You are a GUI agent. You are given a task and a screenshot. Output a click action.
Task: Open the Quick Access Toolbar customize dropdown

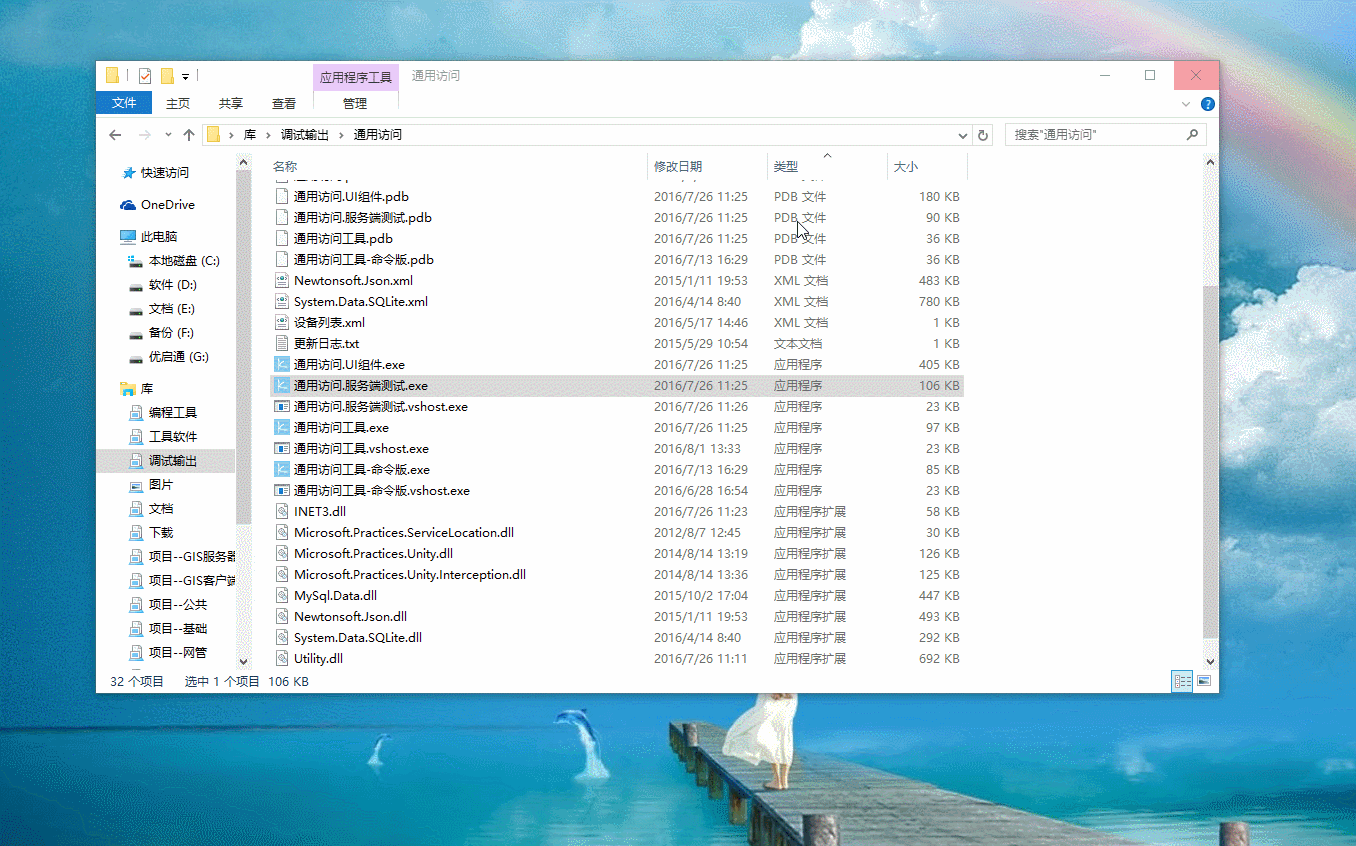click(185, 76)
